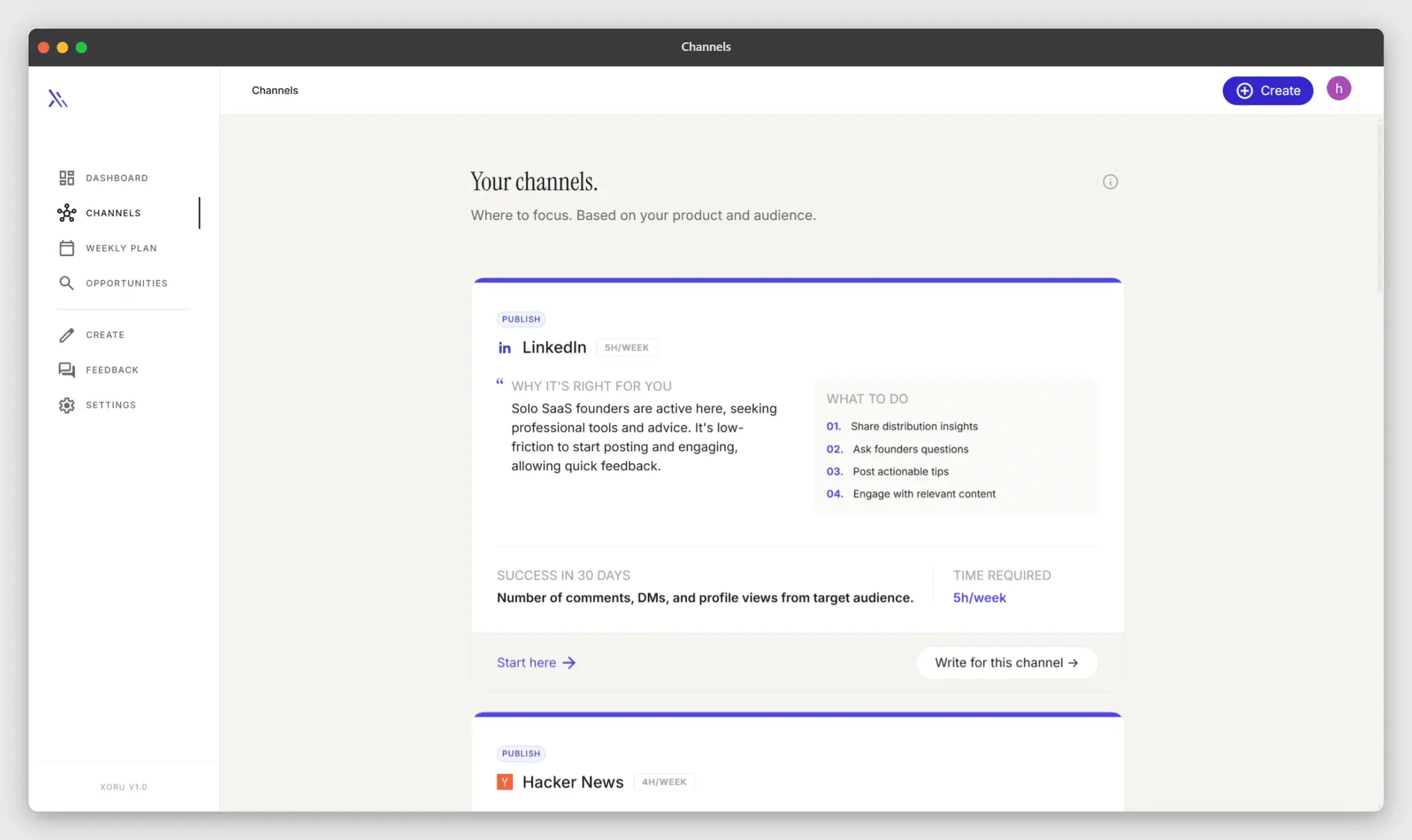Click the green fullscreen window button
Screen dimensions: 1412x840
(x=81, y=48)
